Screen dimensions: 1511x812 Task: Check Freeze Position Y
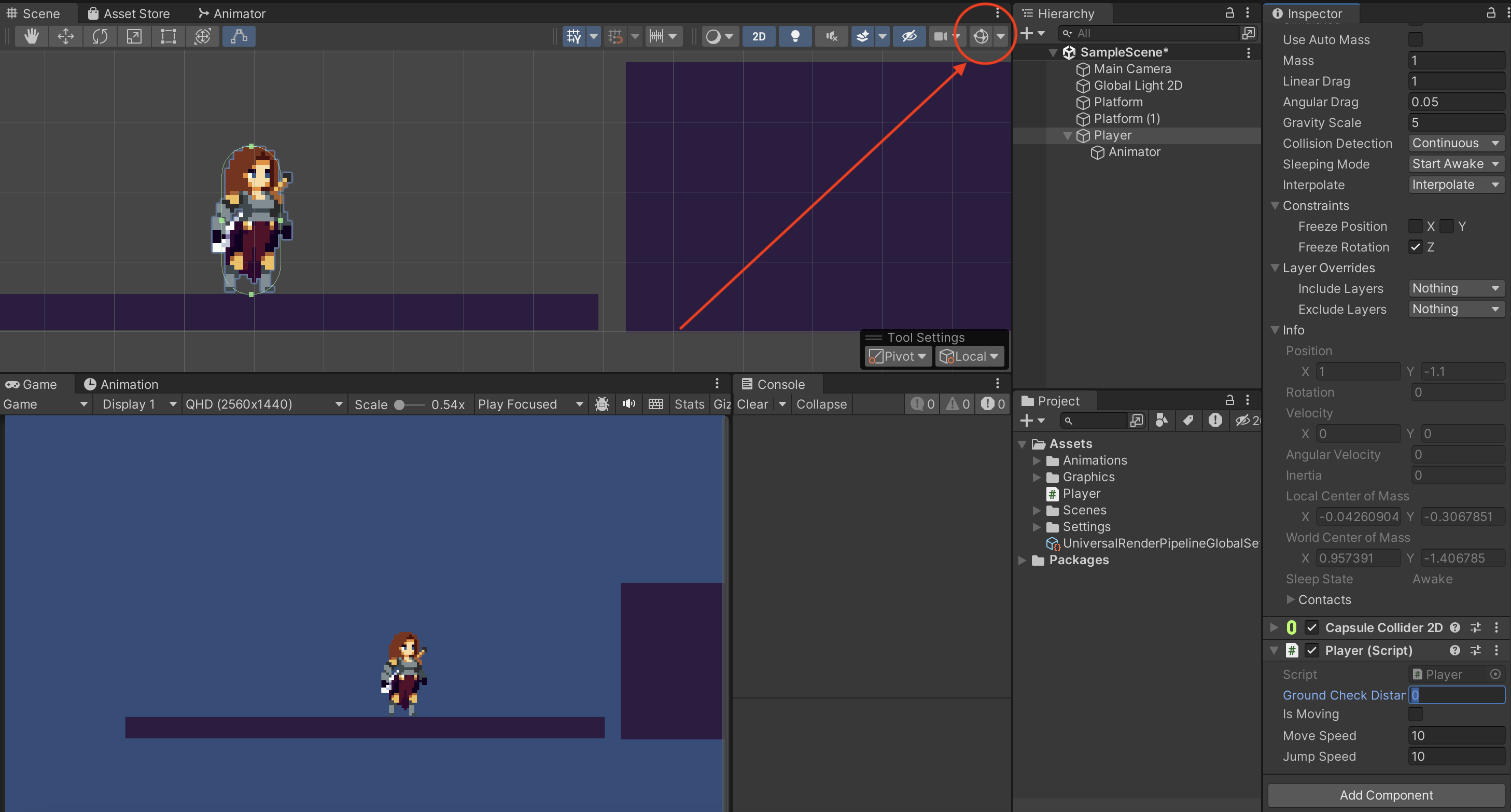(x=1447, y=226)
